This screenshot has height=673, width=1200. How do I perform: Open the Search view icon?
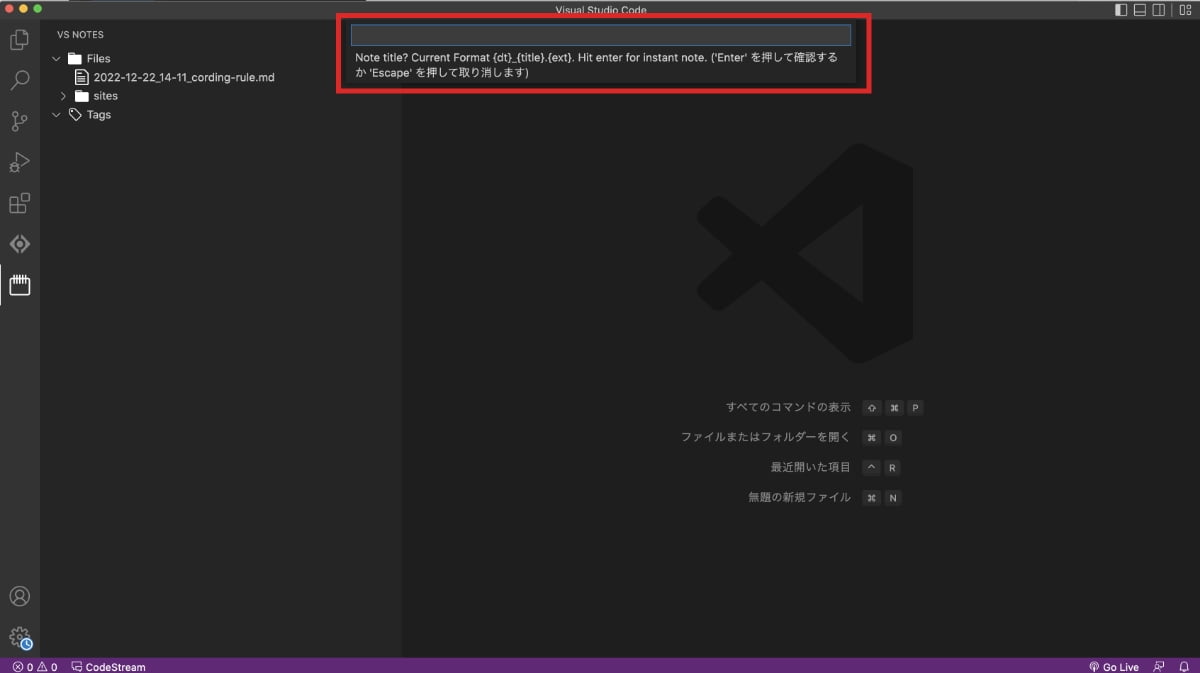point(19,81)
